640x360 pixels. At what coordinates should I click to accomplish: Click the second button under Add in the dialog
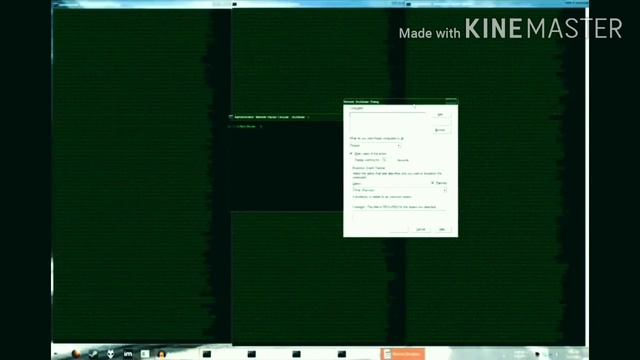(441, 130)
